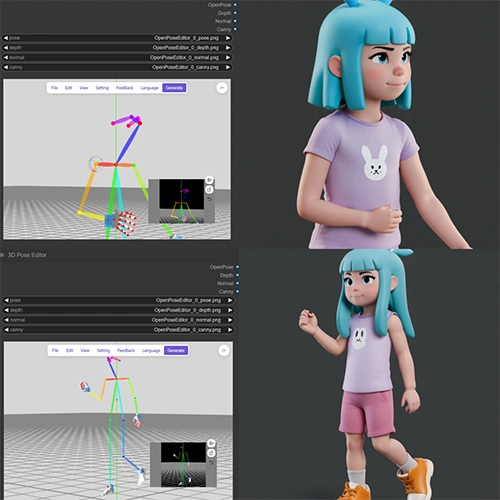The image size is (500, 500).
Task: Click left arrow on lower depth file selector
Action: pyautogui.click(x=6, y=310)
